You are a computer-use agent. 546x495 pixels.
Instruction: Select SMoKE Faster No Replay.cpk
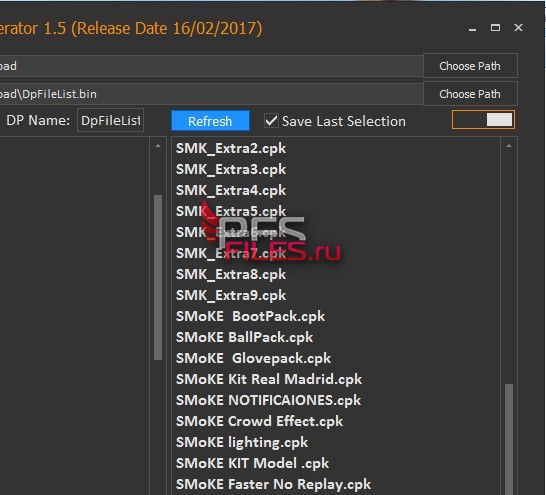point(273,484)
